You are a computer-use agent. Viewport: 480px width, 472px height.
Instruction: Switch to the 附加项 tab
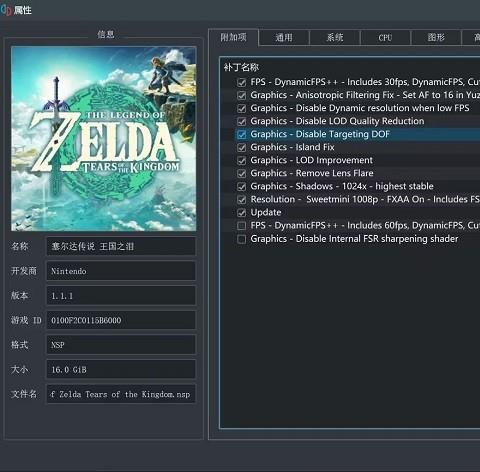234,37
